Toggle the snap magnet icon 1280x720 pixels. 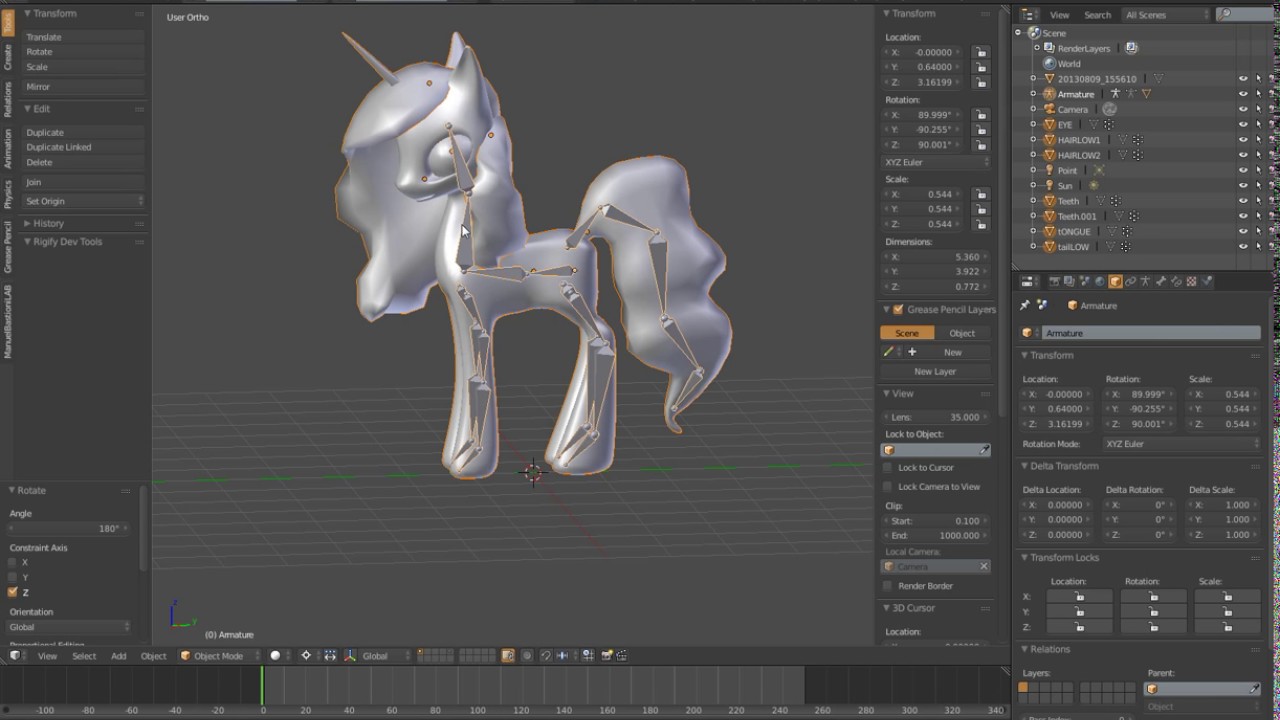point(546,656)
